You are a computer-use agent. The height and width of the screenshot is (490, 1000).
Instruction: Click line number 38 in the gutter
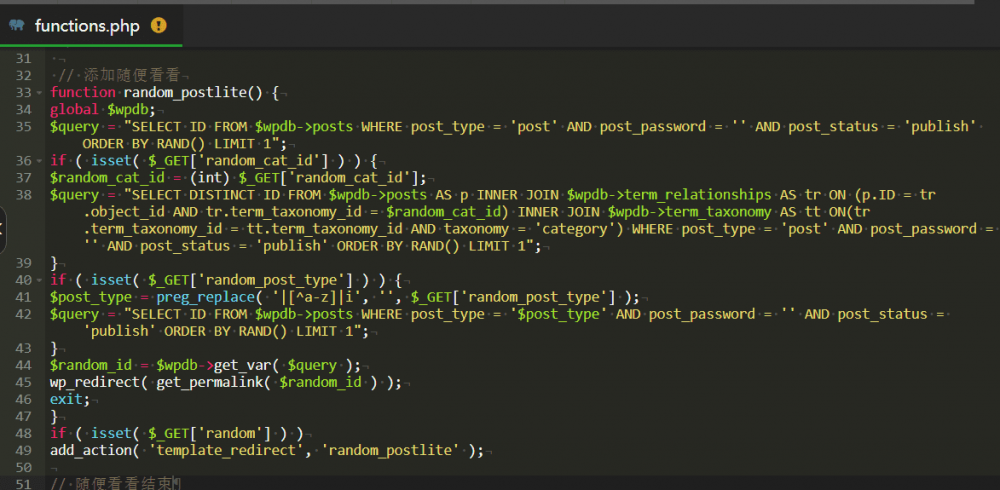pos(24,194)
